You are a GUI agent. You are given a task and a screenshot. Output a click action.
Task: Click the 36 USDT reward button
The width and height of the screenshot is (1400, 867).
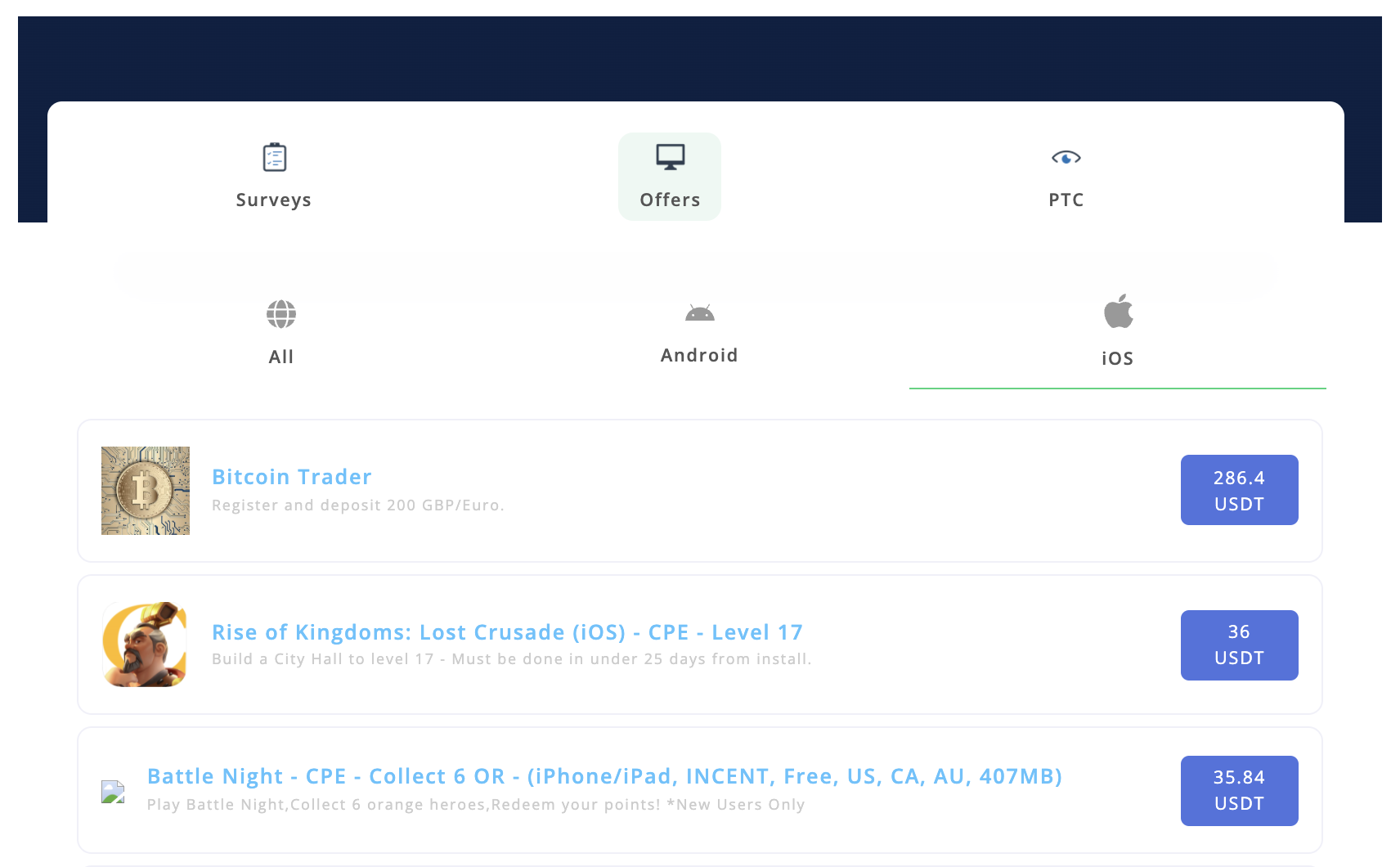coord(1239,645)
